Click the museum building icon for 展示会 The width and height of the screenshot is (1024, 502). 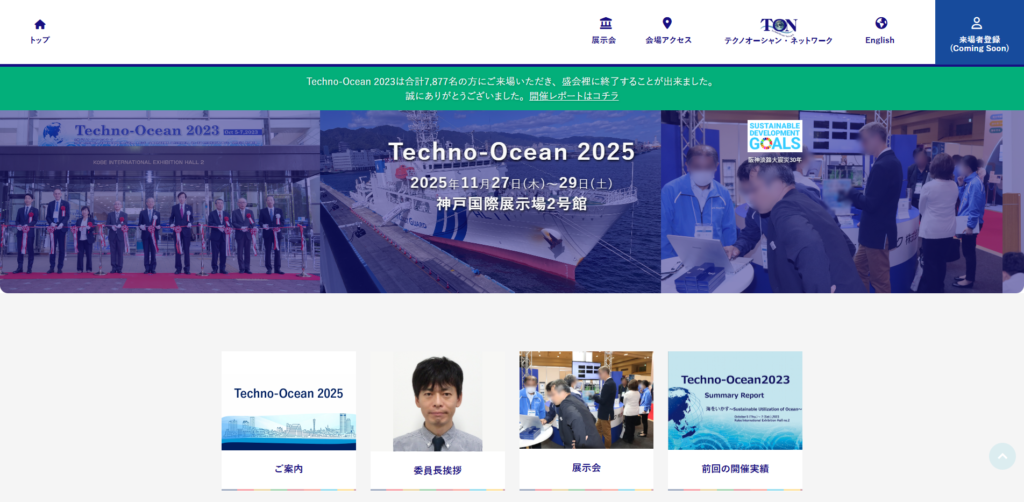click(x=605, y=24)
